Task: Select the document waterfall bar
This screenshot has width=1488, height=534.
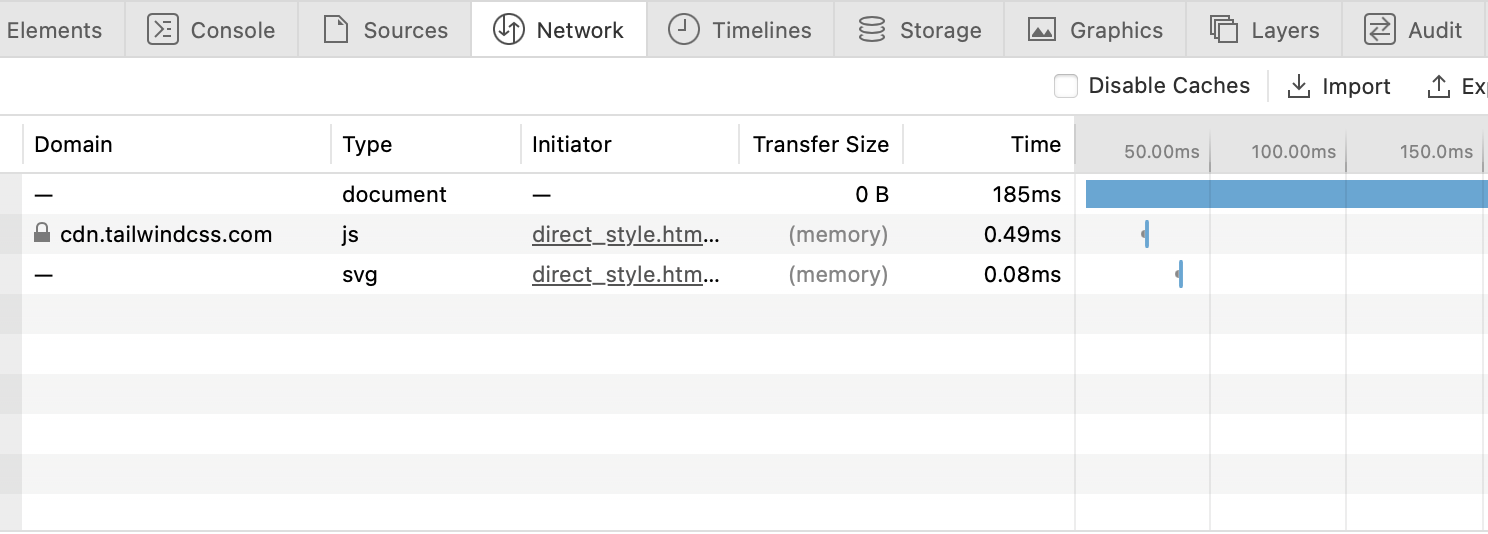Action: click(x=1286, y=194)
